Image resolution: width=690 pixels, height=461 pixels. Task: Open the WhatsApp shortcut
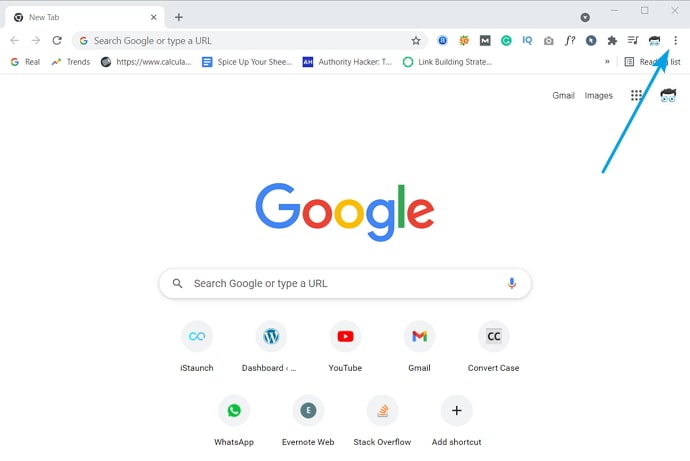pos(234,421)
